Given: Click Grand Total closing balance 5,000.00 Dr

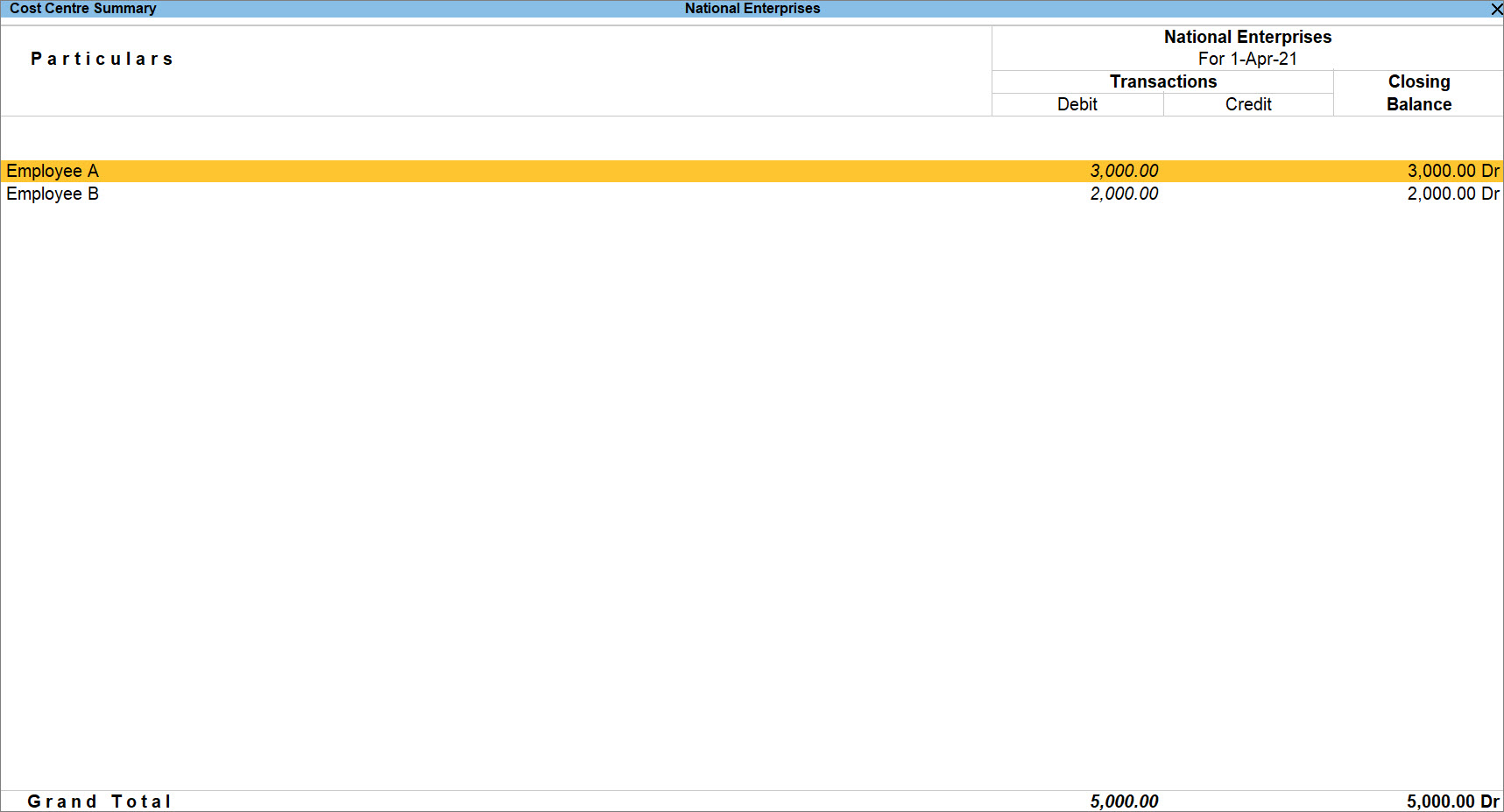Looking at the screenshot, I should click(1453, 801).
